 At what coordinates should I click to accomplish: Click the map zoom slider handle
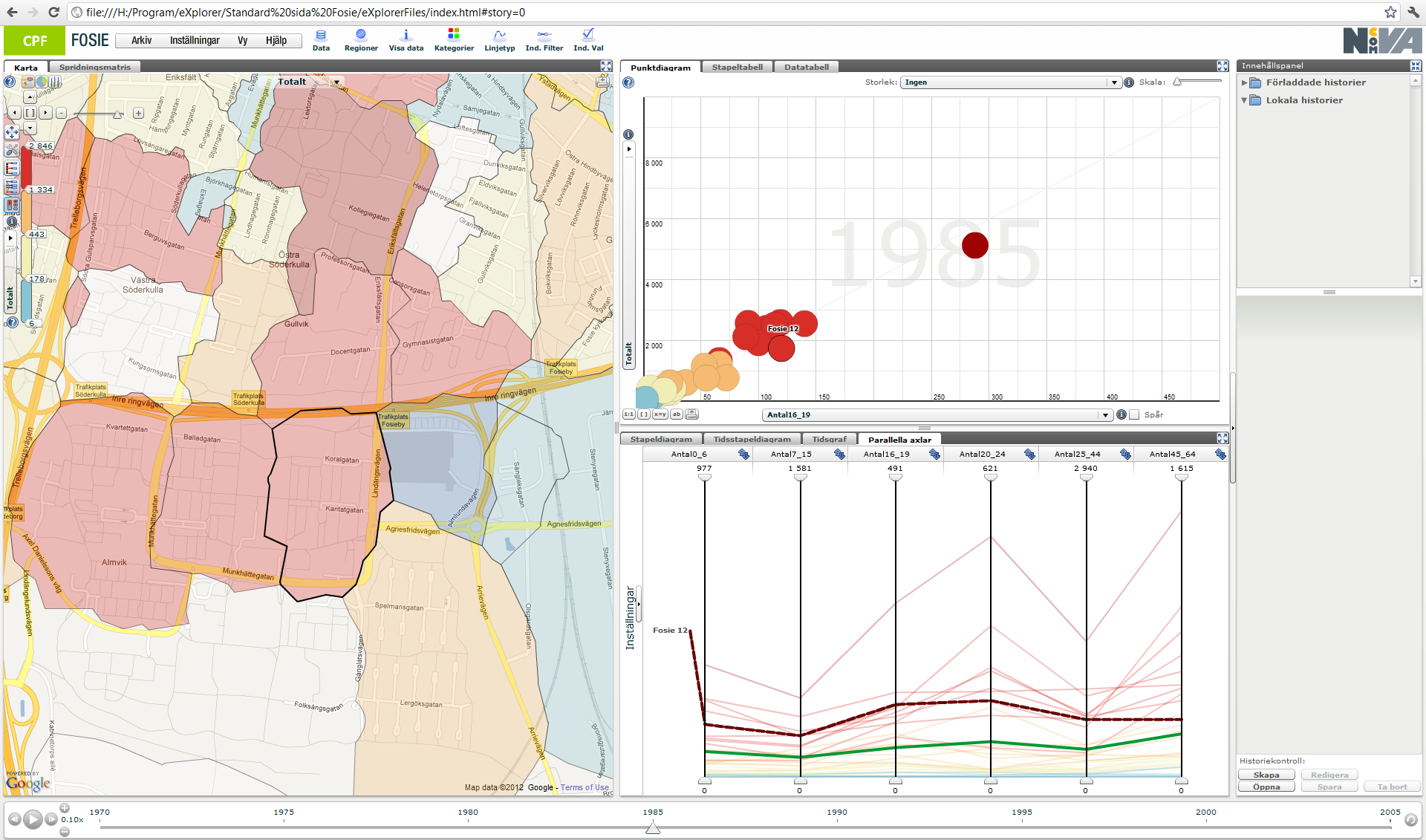(117, 114)
